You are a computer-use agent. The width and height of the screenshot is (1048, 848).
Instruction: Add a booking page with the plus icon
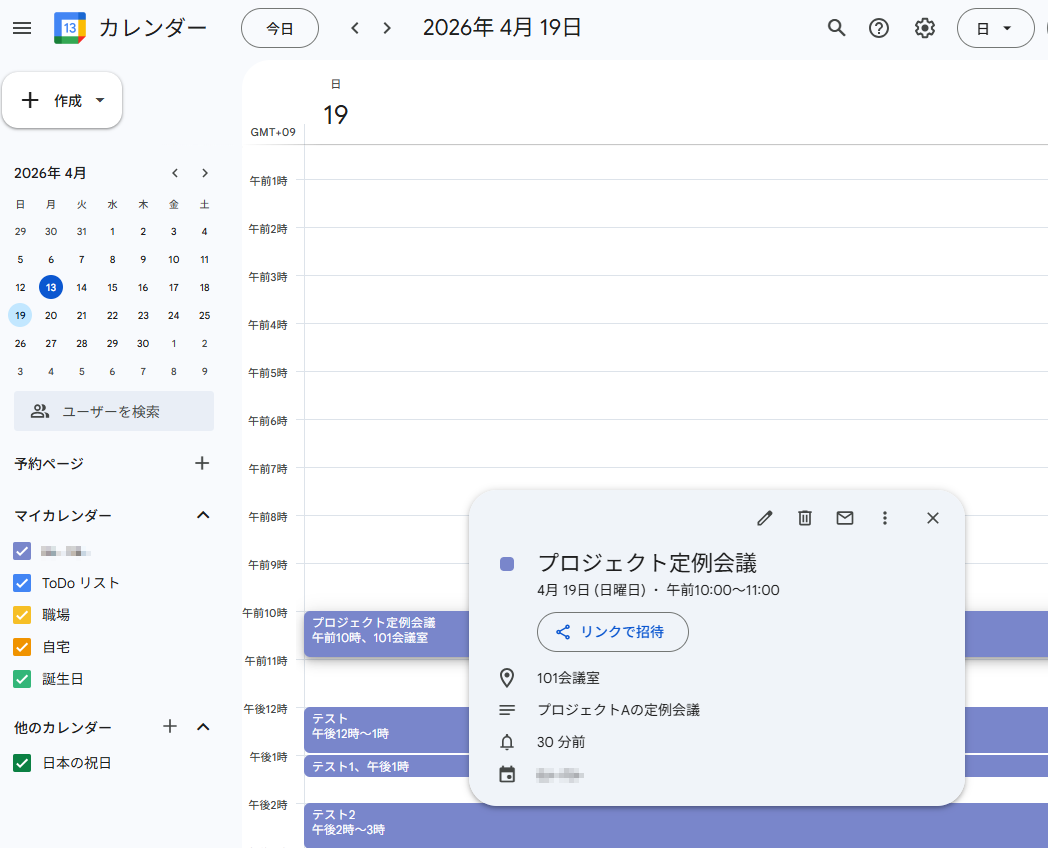[202, 463]
